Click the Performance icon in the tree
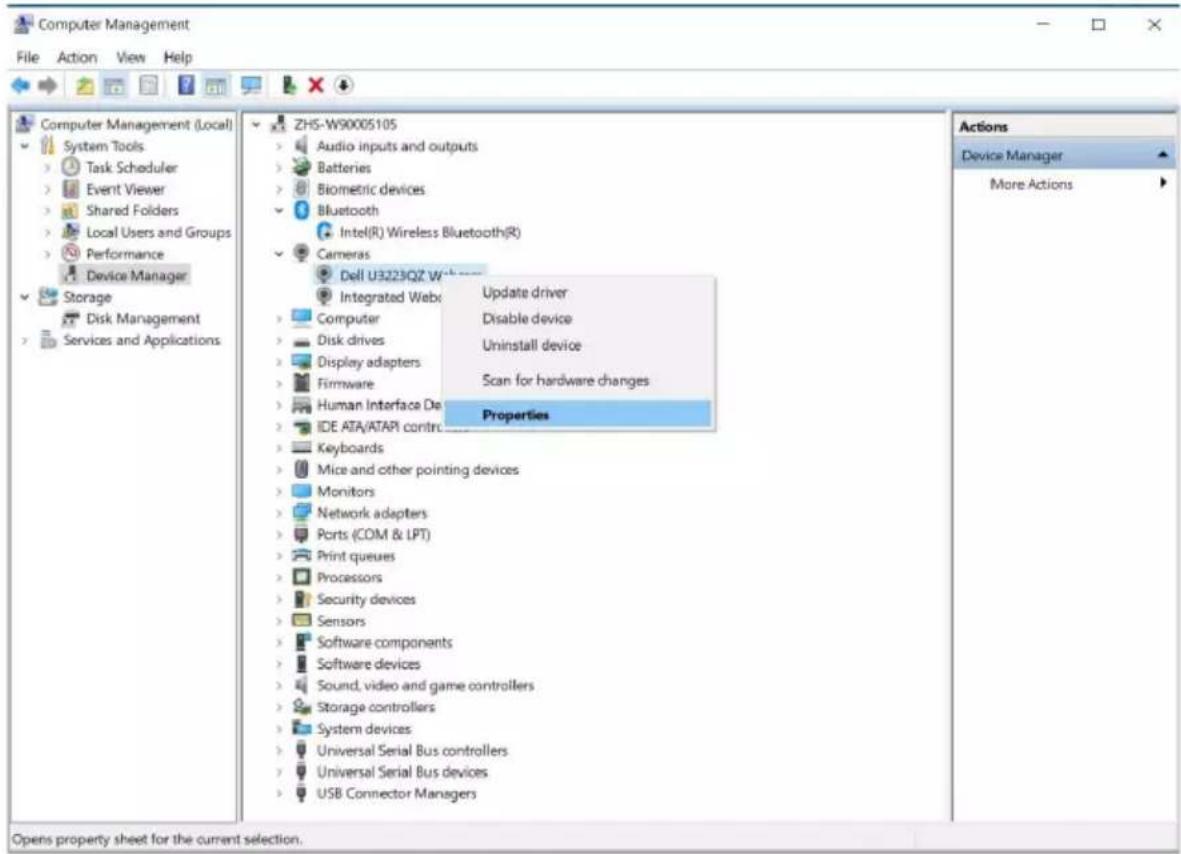This screenshot has height=854, width=1181. 71,253
